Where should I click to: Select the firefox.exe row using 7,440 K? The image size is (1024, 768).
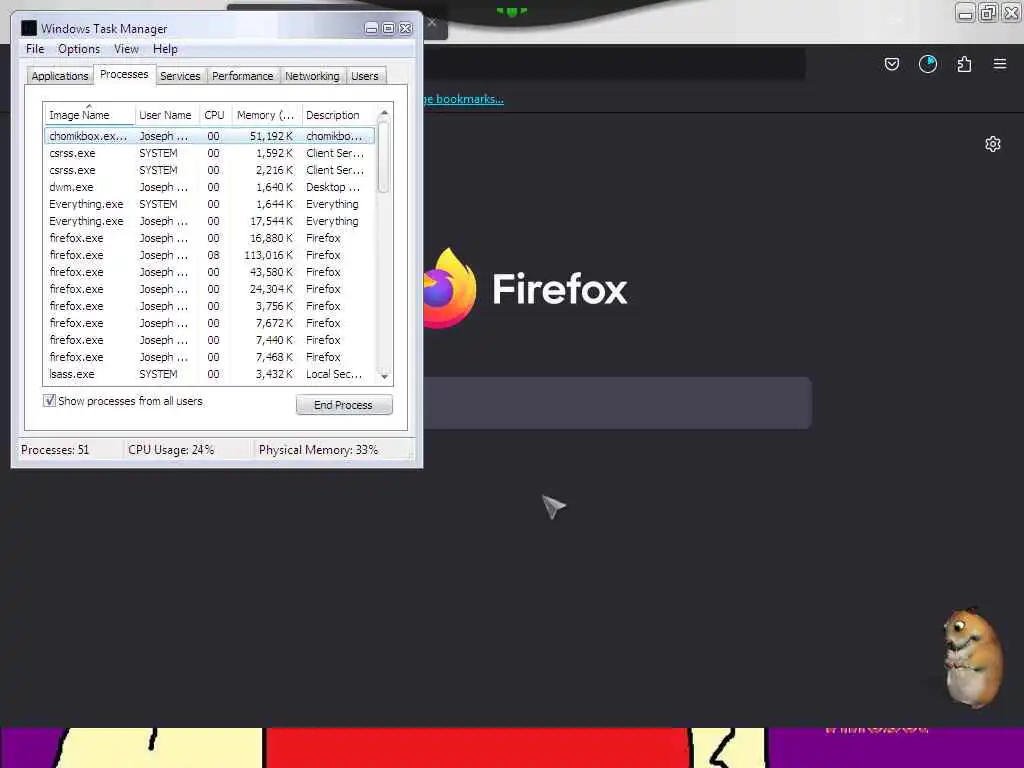coord(210,340)
